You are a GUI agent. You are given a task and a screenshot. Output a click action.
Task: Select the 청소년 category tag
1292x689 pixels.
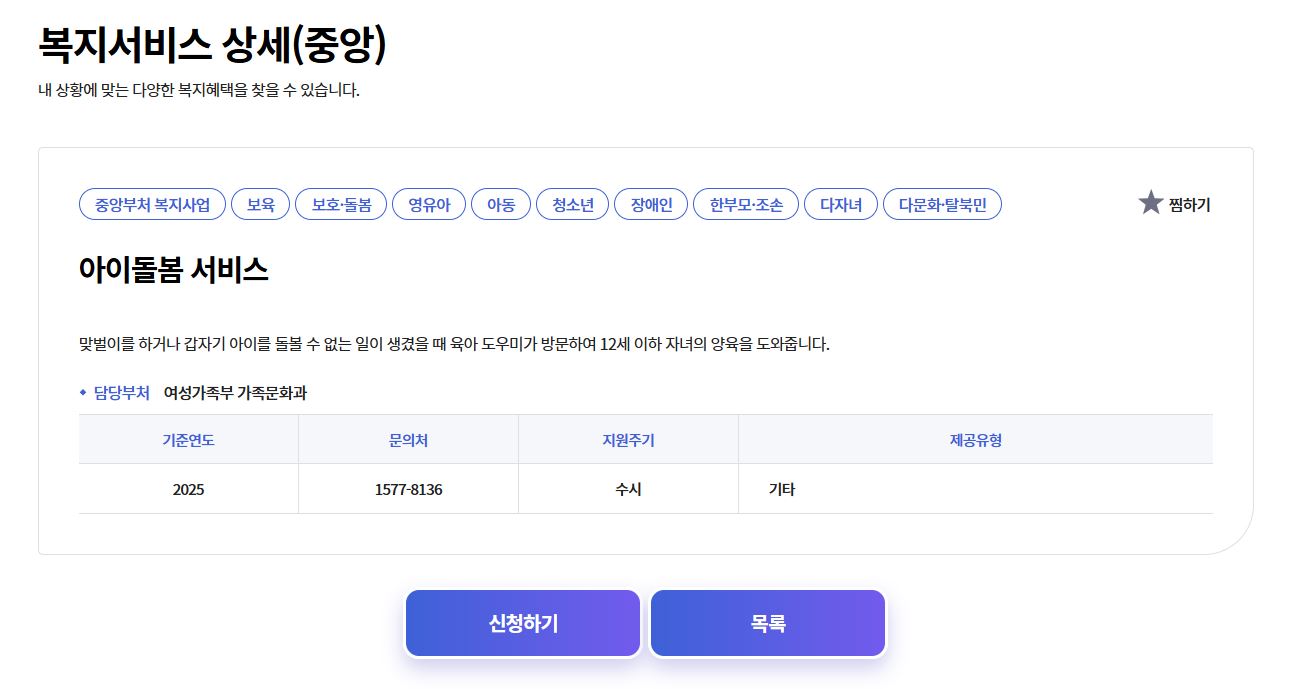tap(572, 203)
